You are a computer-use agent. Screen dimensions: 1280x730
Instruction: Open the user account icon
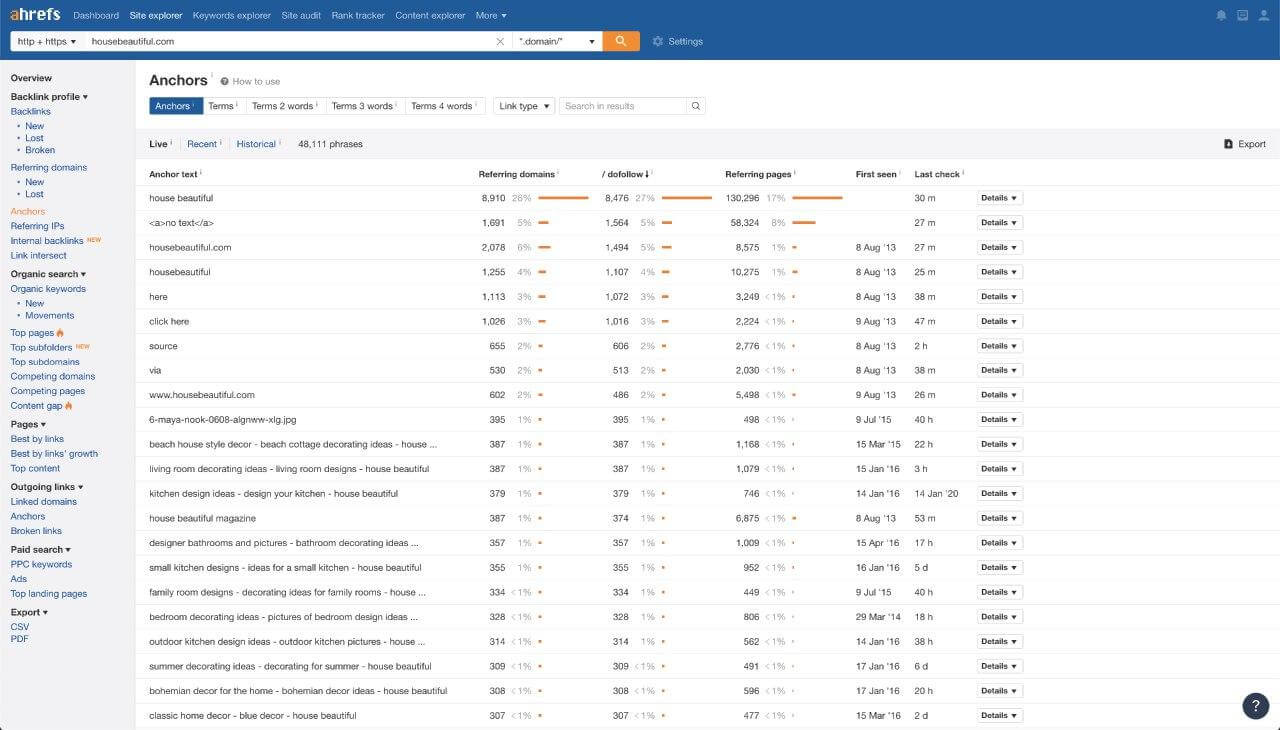click(x=1264, y=15)
